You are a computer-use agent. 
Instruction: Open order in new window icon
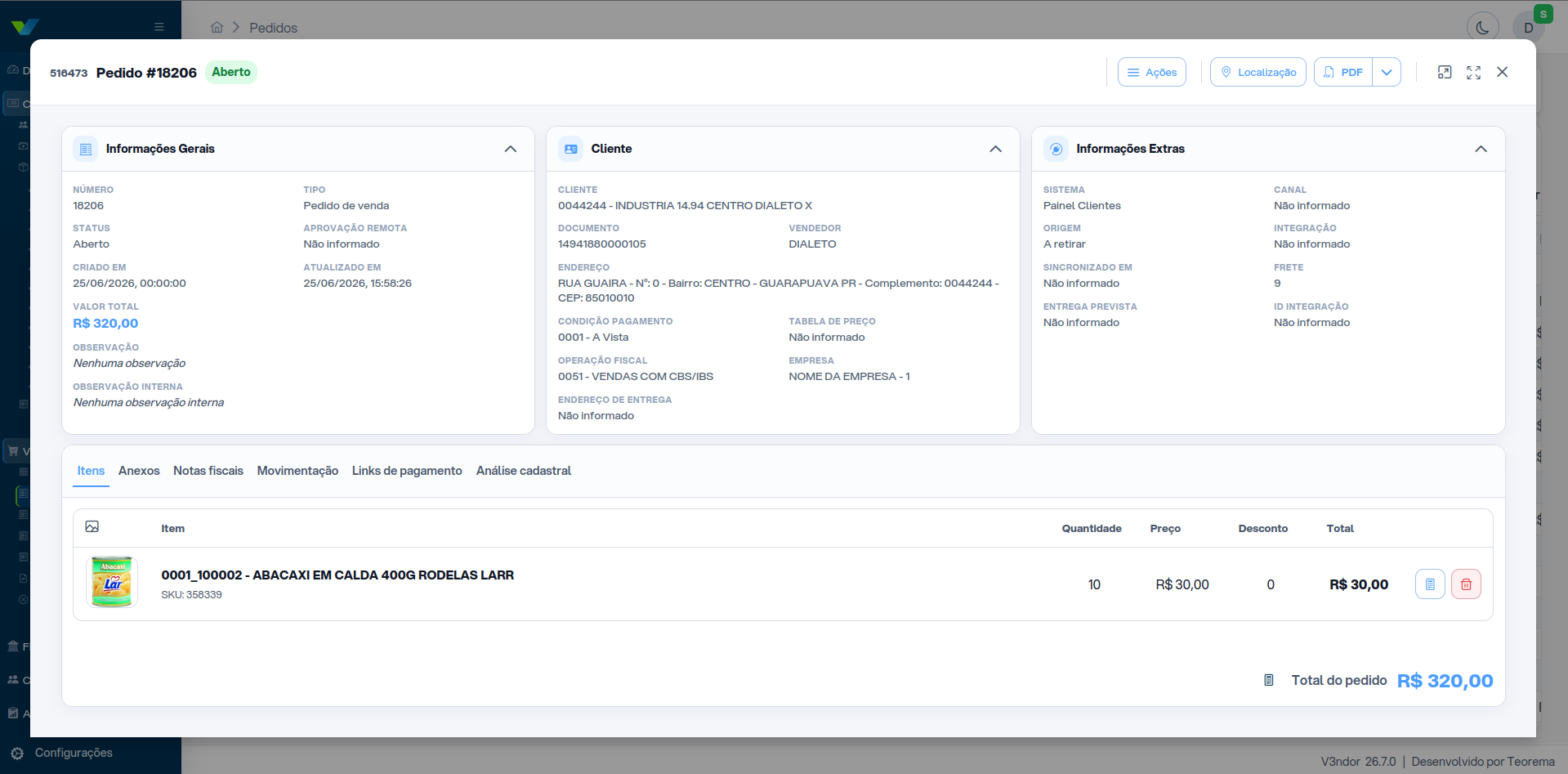click(x=1445, y=72)
